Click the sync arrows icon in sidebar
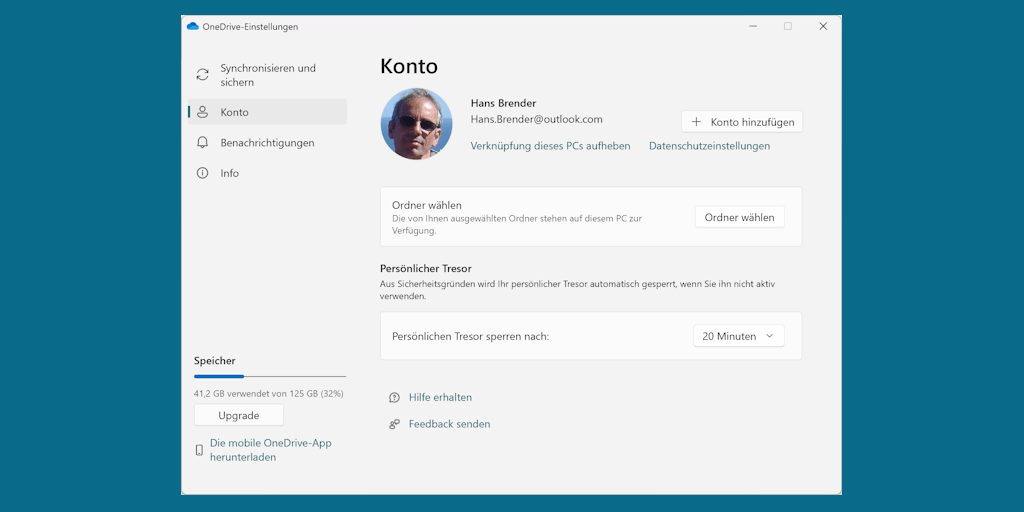Viewport: 1024px width, 512px height. 202,75
